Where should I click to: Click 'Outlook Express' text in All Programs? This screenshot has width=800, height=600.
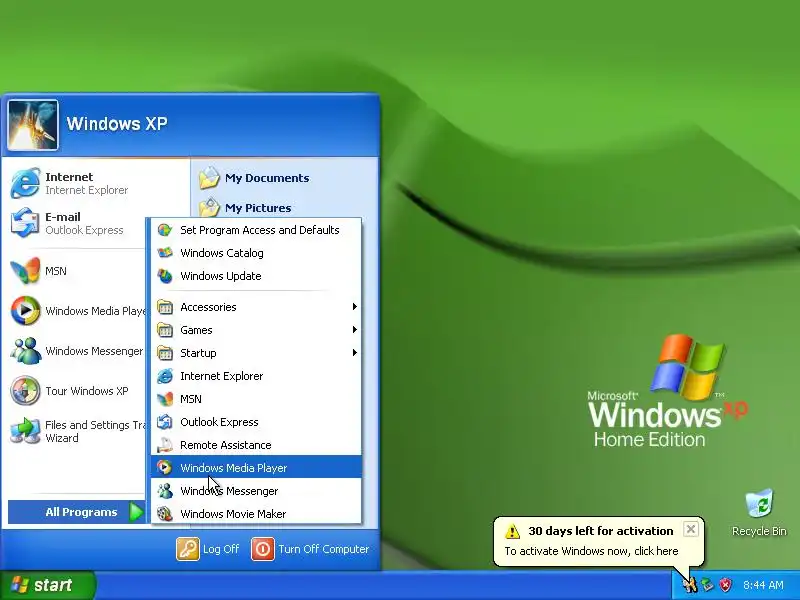pyautogui.click(x=219, y=422)
